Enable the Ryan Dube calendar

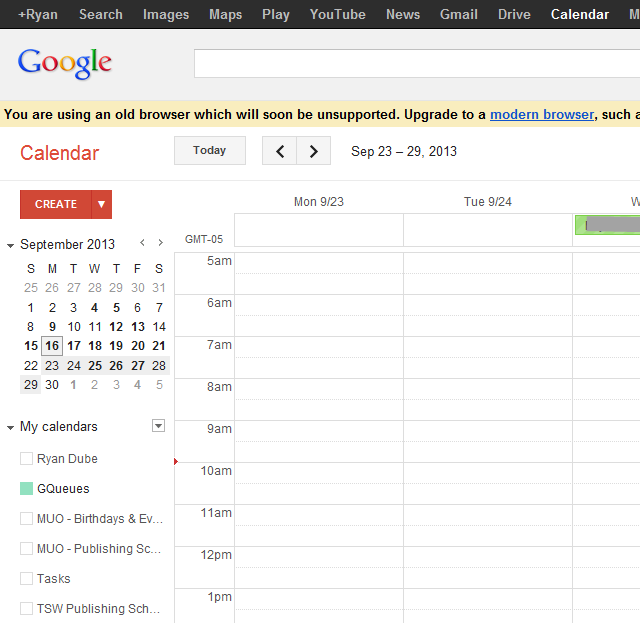(x=27, y=459)
